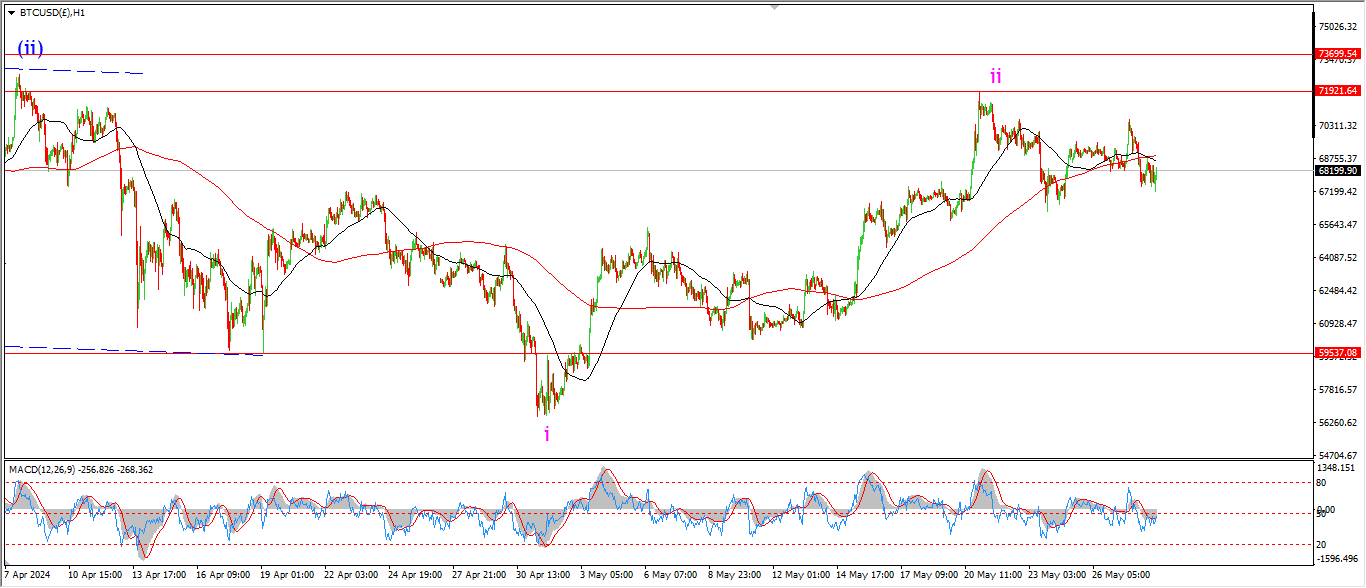The image size is (1366, 588).
Task: Click the 7 Apr 2024 date label
Action: click(28, 576)
